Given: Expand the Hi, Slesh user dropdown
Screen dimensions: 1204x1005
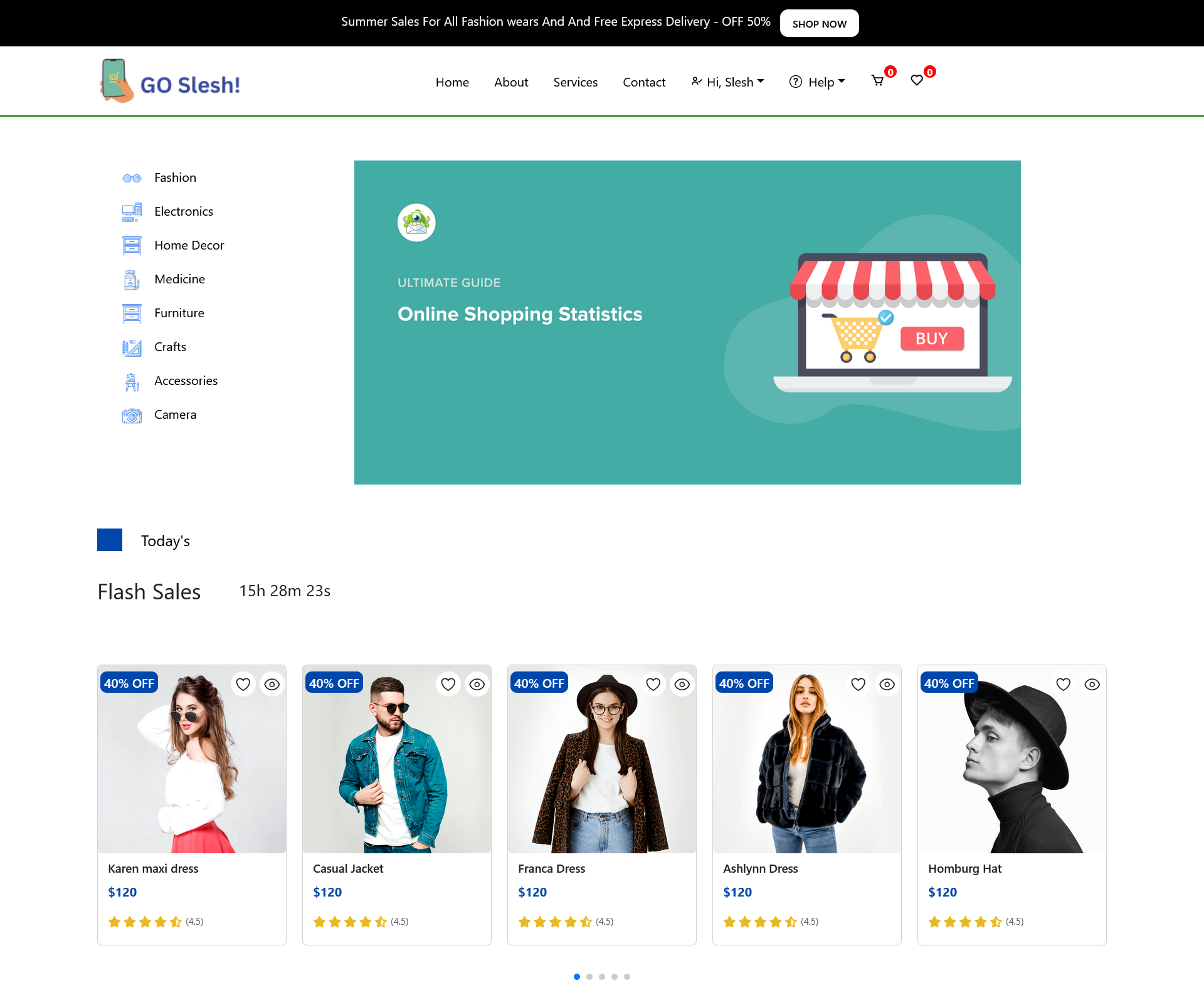Looking at the screenshot, I should click(728, 82).
